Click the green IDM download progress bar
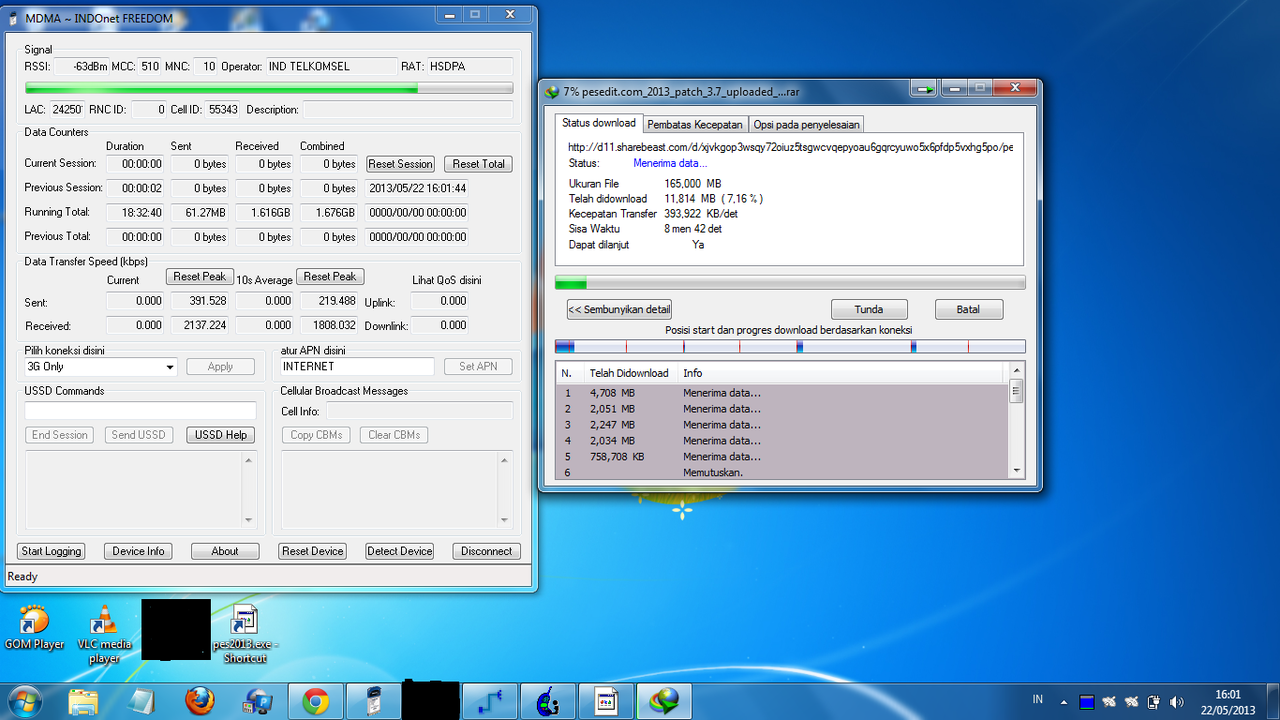Screen dimensions: 1280x720 coord(790,283)
